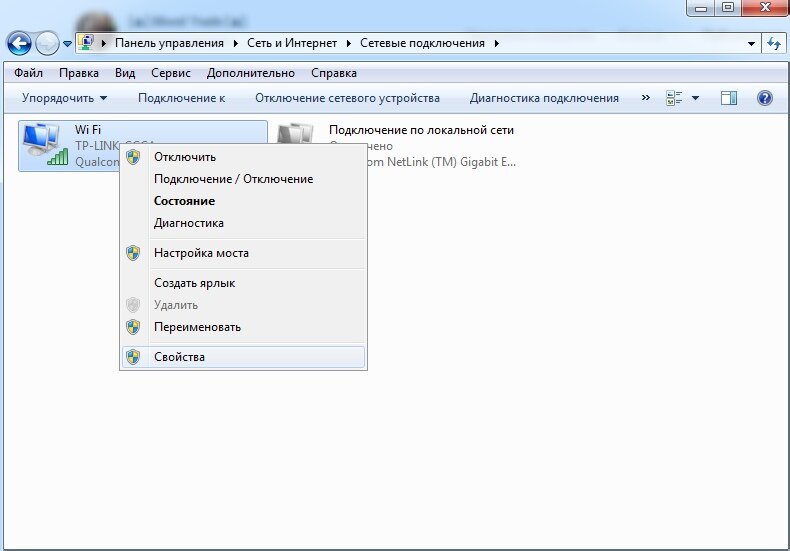Refresh the Network Connections view
The height and width of the screenshot is (551, 790).
coord(773,43)
